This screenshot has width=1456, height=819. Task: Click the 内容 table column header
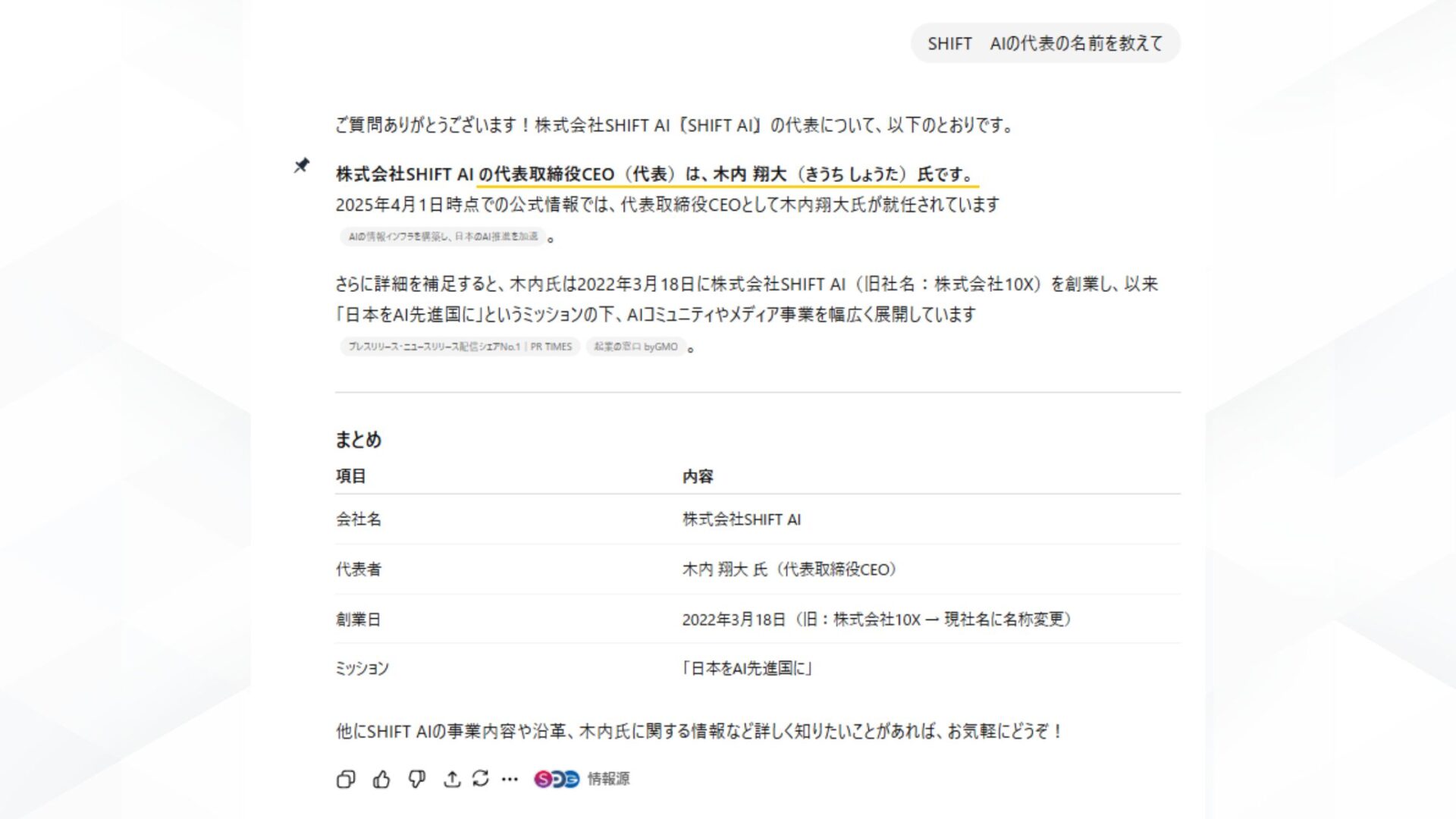pyautogui.click(x=698, y=476)
